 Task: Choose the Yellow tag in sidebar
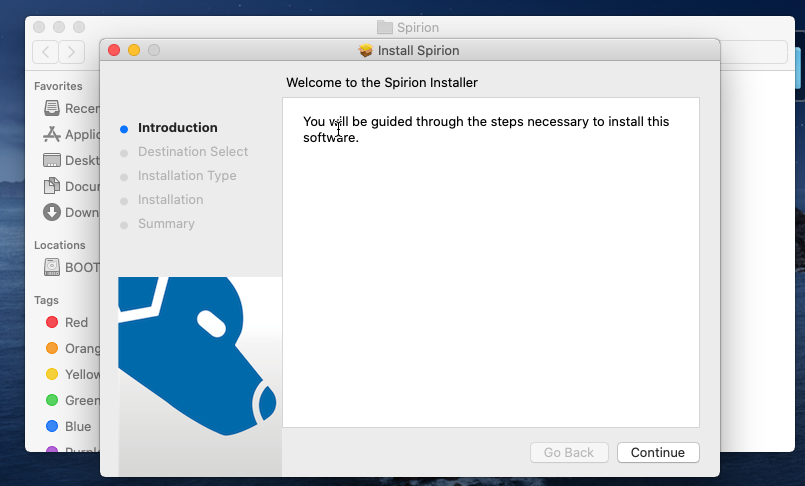point(52,374)
